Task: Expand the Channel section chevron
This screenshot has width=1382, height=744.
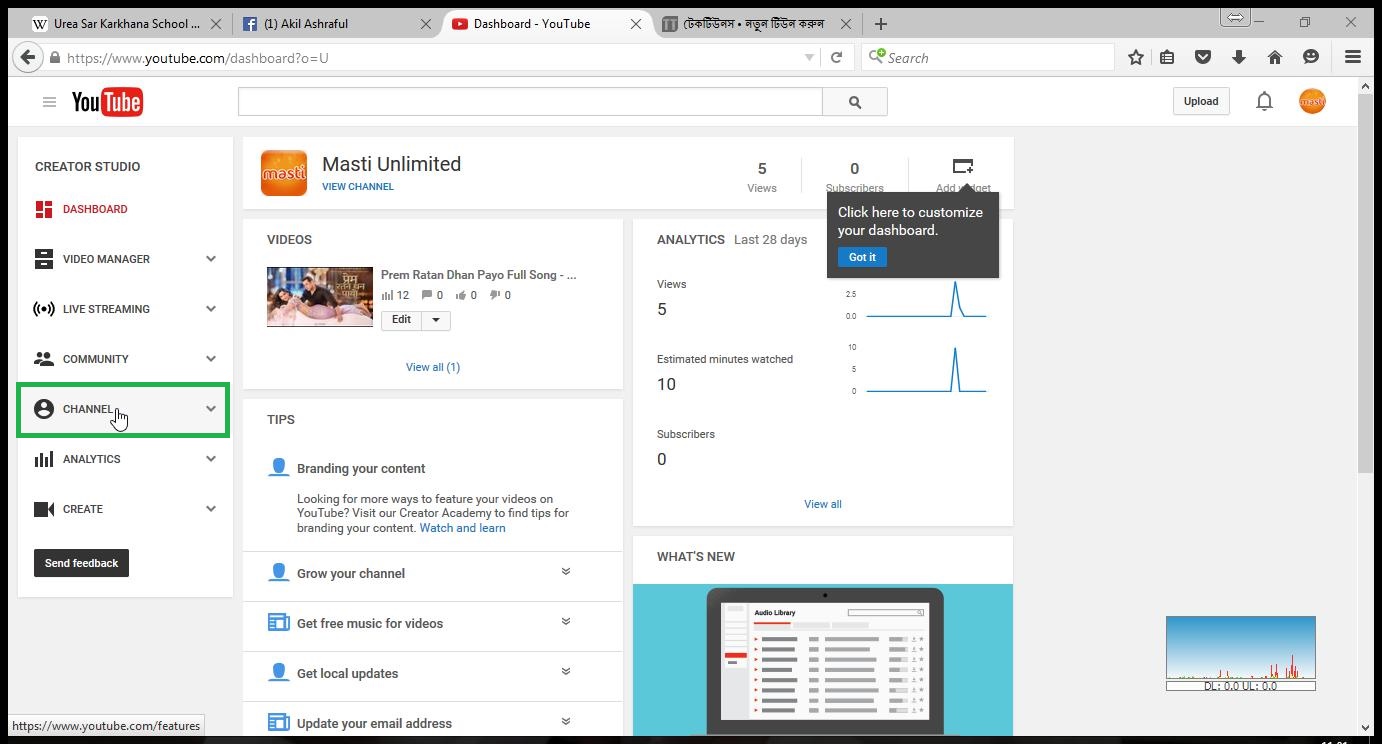Action: click(211, 409)
